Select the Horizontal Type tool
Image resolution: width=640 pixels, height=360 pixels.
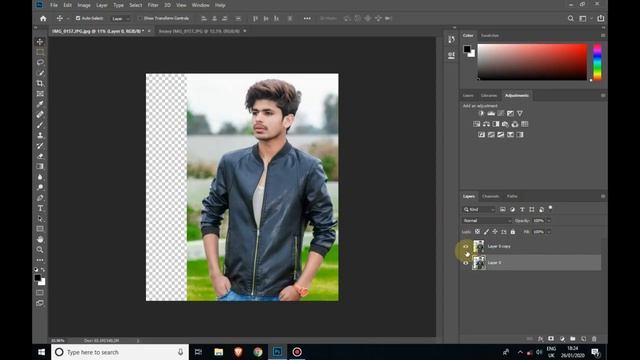pyautogui.click(x=40, y=208)
